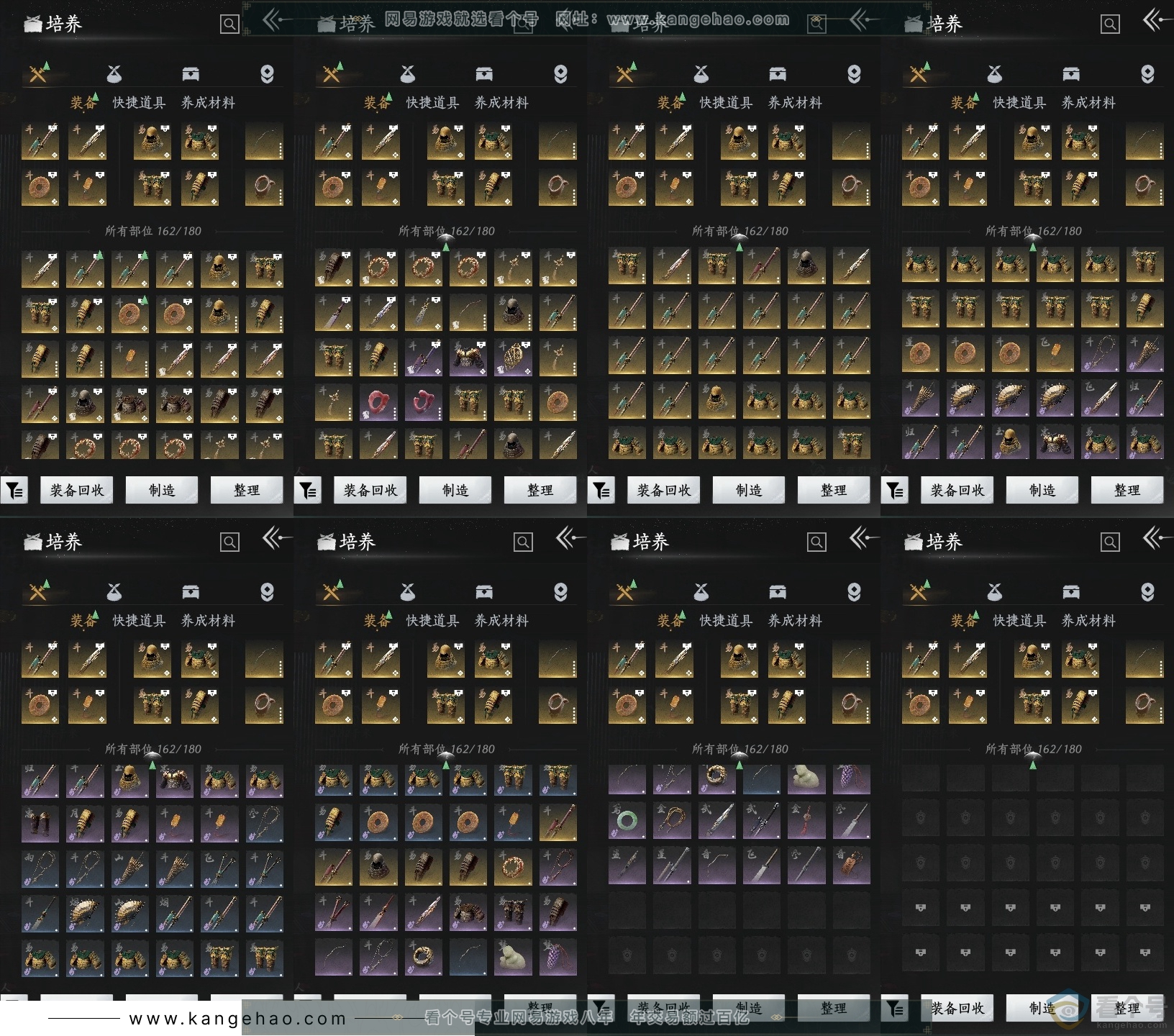This screenshot has width=1174, height=1036.
Task: Select equipped golden helmet in top-left panel
Action: (x=153, y=141)
